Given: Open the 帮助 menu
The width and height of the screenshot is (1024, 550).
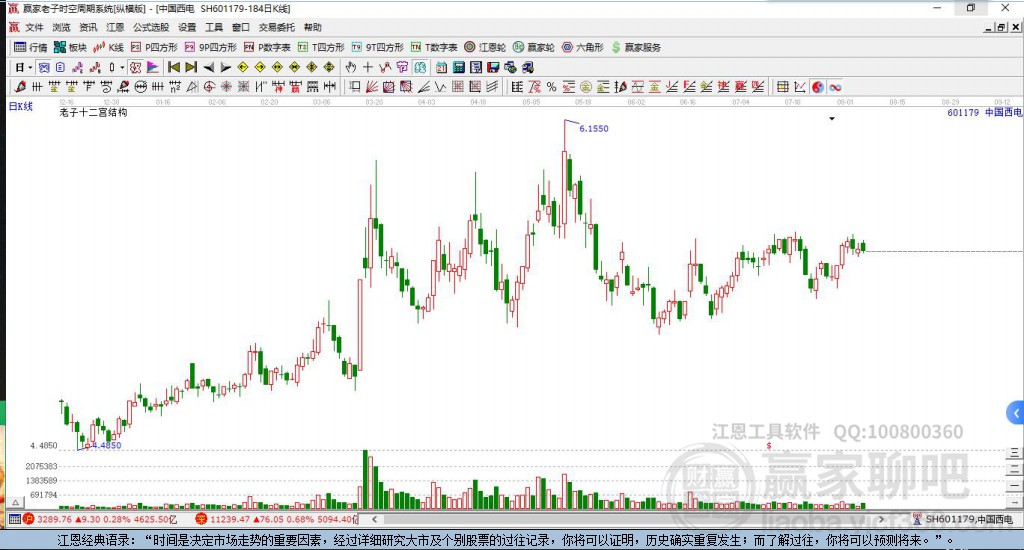Looking at the screenshot, I should coord(313,27).
